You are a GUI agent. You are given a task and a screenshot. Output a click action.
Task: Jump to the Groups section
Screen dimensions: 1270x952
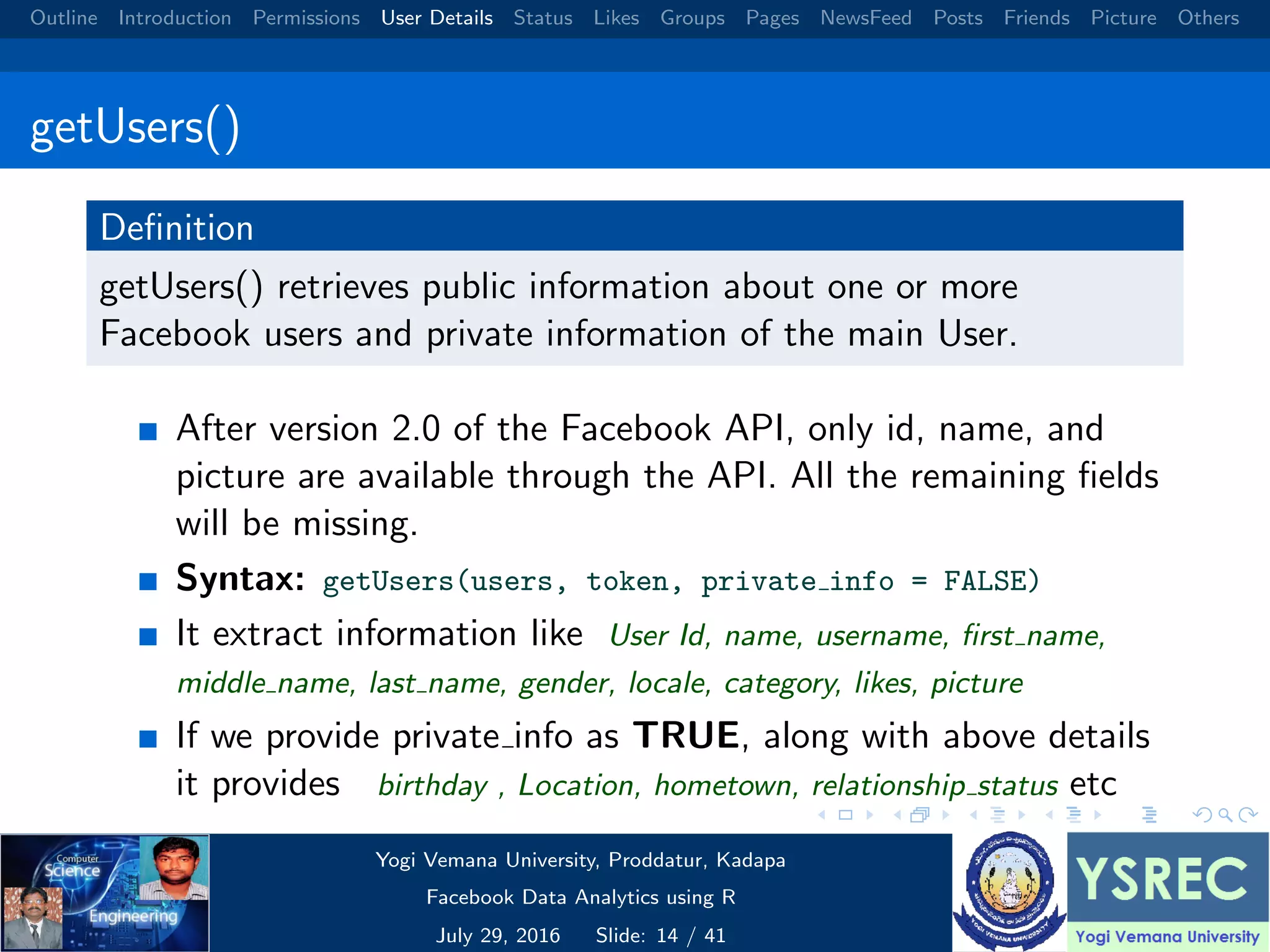pyautogui.click(x=693, y=18)
